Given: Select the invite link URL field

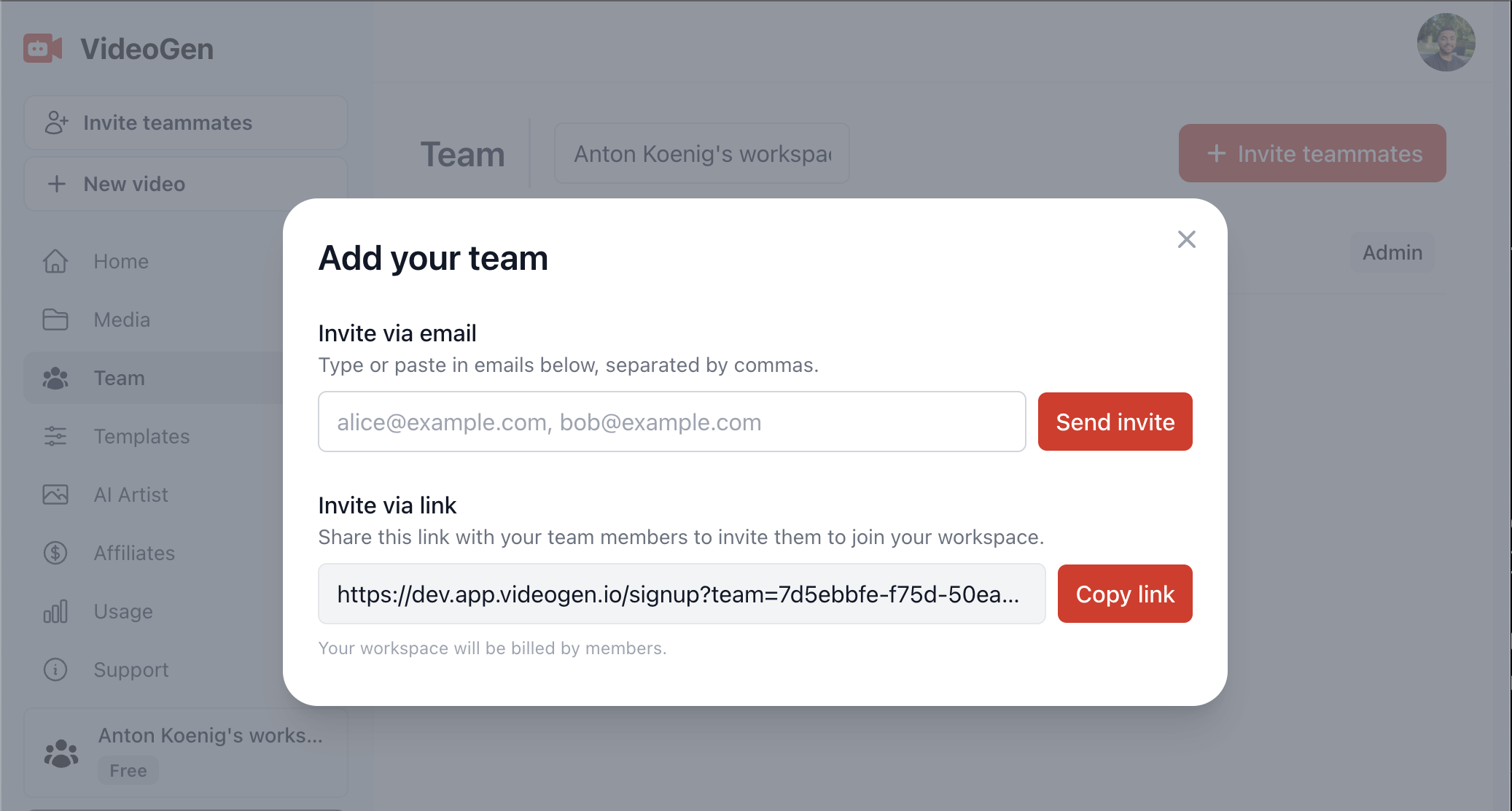Looking at the screenshot, I should coord(681,594).
